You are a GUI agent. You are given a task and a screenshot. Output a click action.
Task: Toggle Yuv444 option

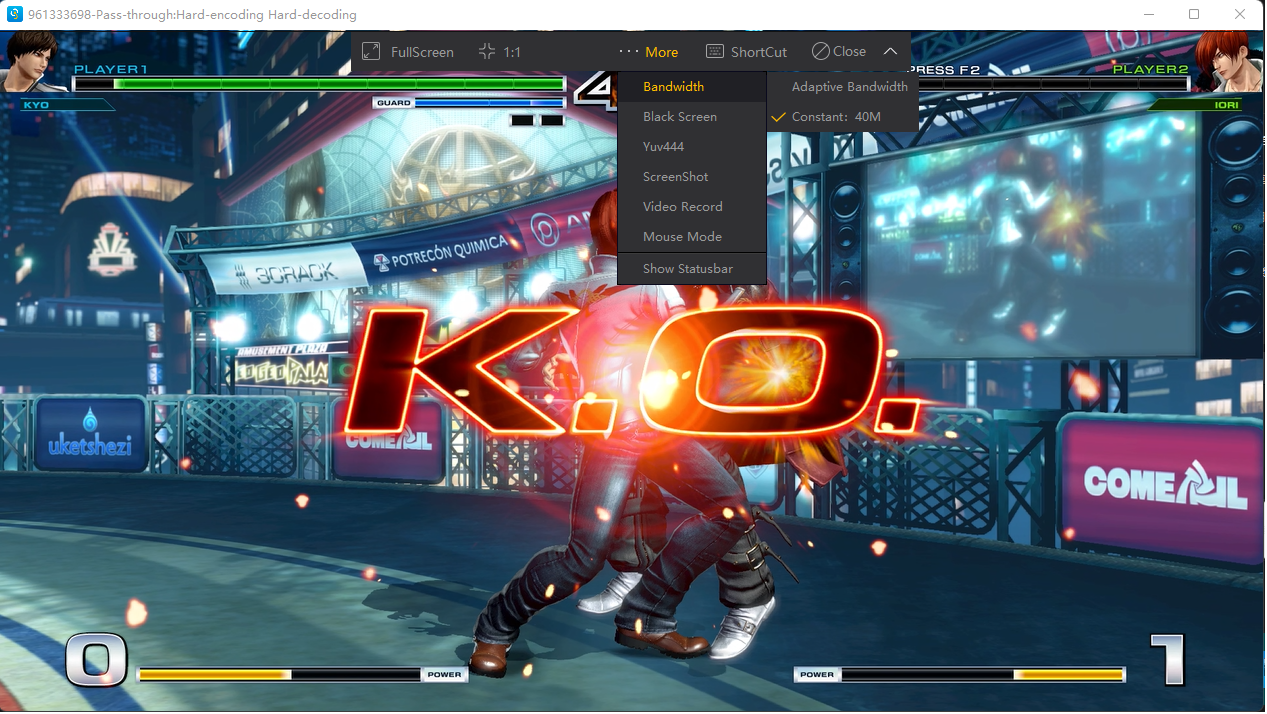[692, 147]
